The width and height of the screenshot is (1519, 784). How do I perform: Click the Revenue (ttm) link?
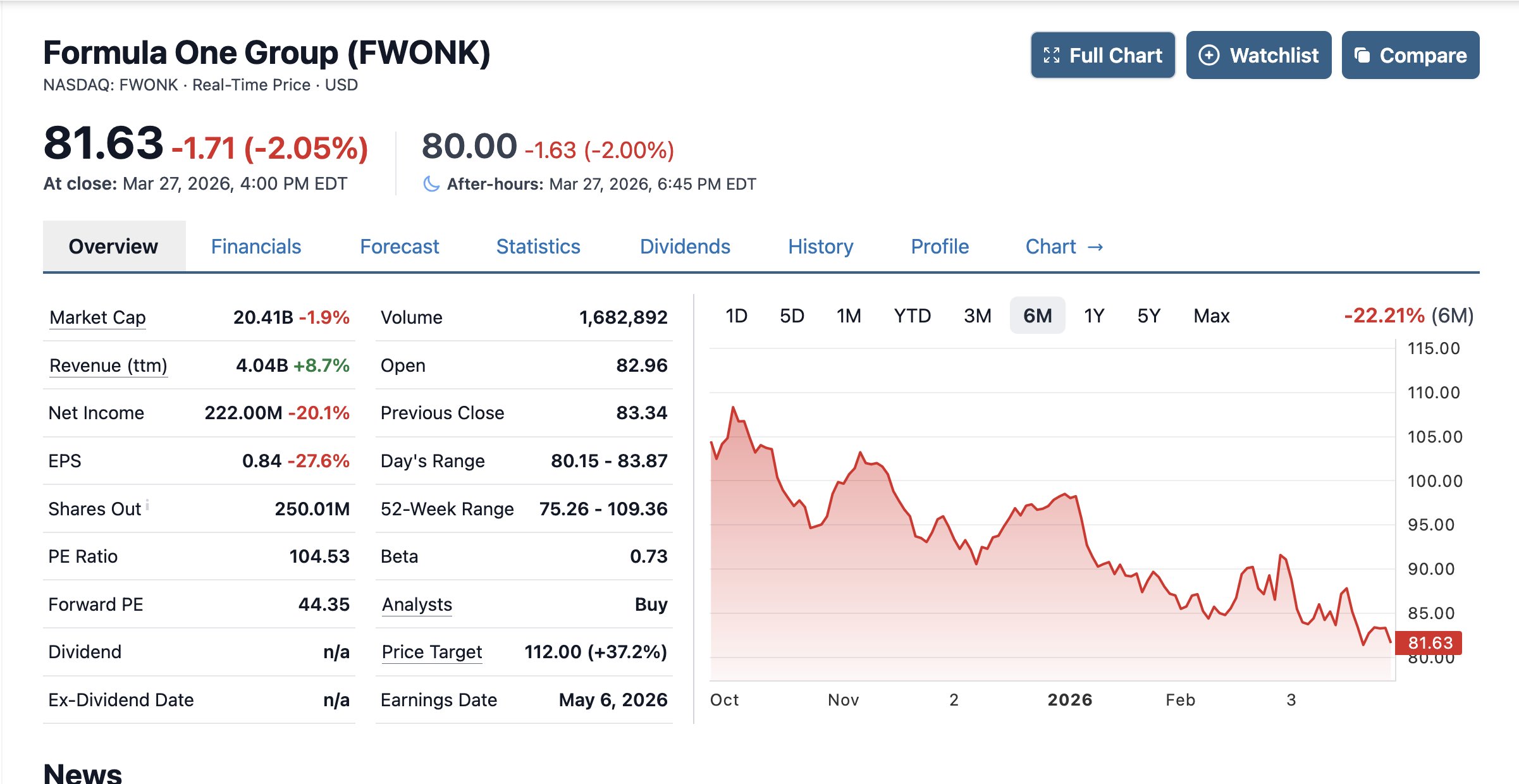[x=108, y=365]
